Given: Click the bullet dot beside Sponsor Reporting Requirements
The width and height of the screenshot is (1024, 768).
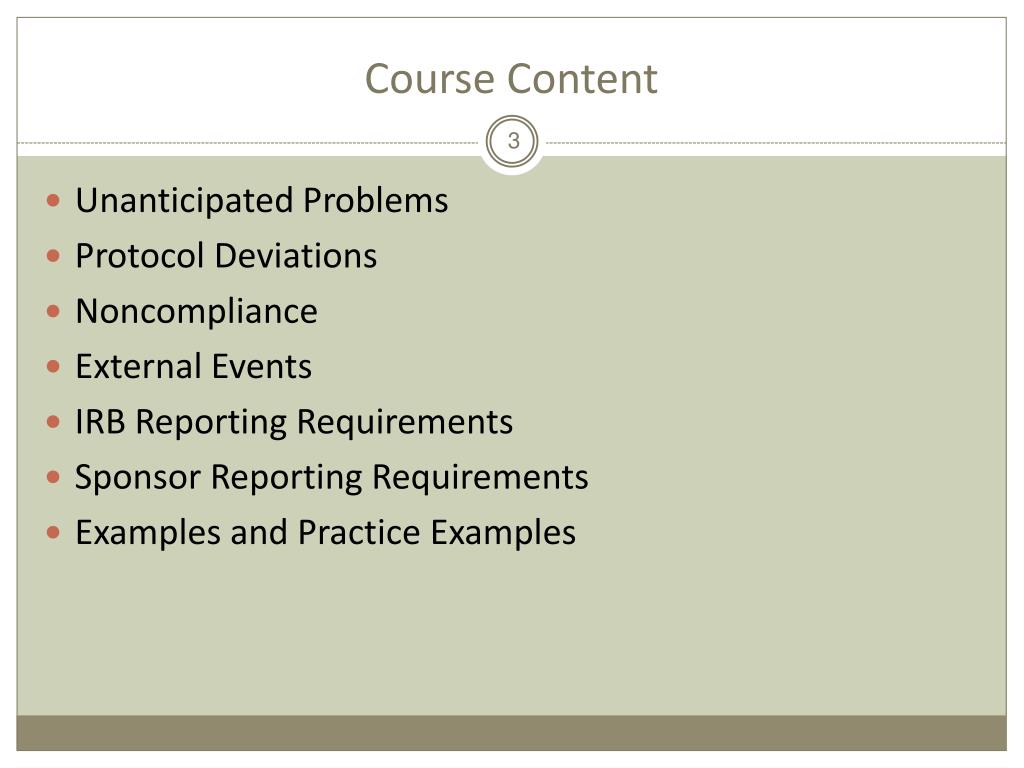Looking at the screenshot, I should coord(54,477).
